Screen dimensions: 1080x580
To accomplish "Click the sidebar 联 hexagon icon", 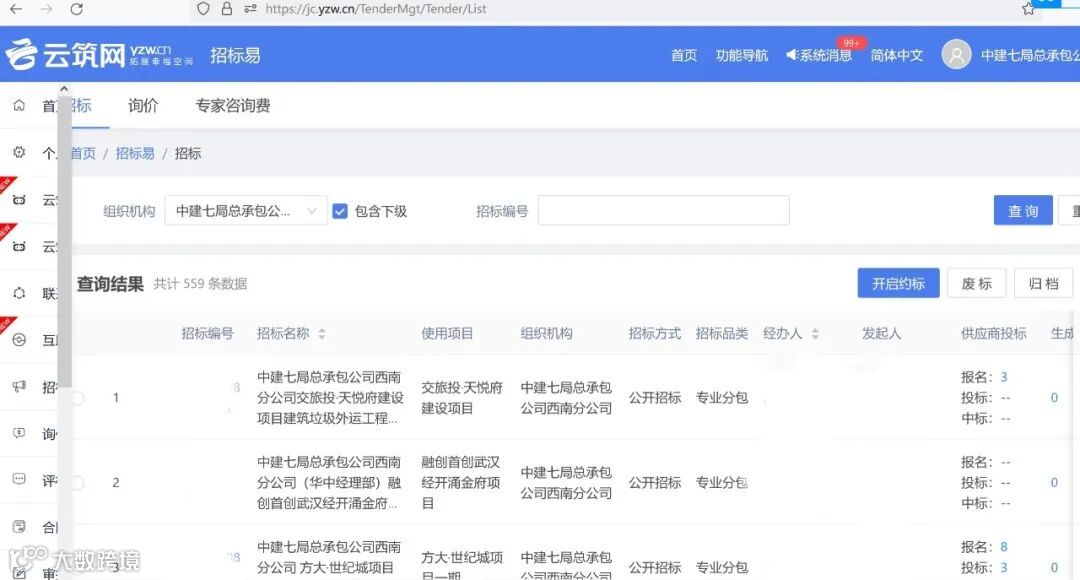I will click(x=19, y=293).
